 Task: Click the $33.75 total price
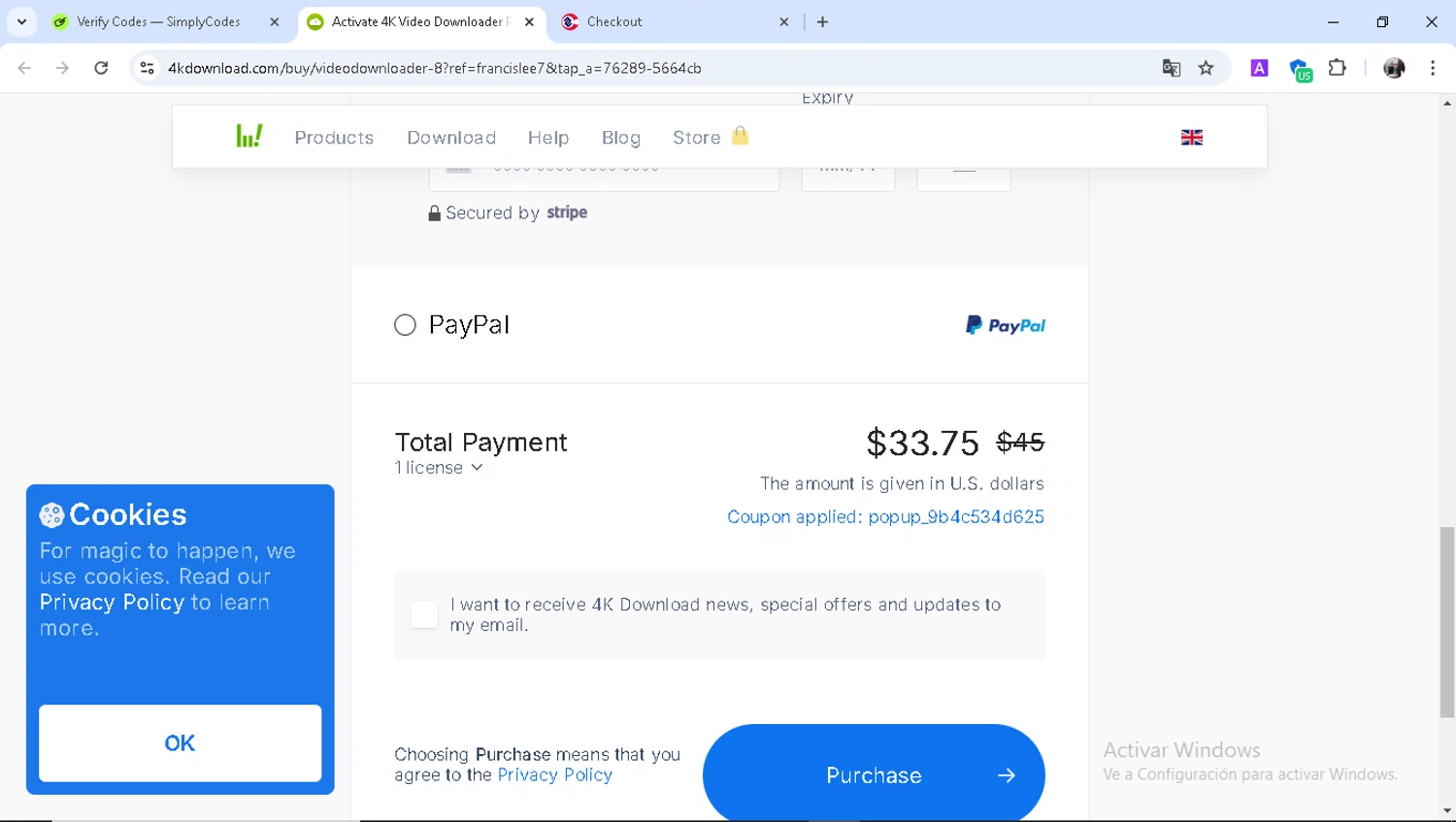(x=922, y=443)
